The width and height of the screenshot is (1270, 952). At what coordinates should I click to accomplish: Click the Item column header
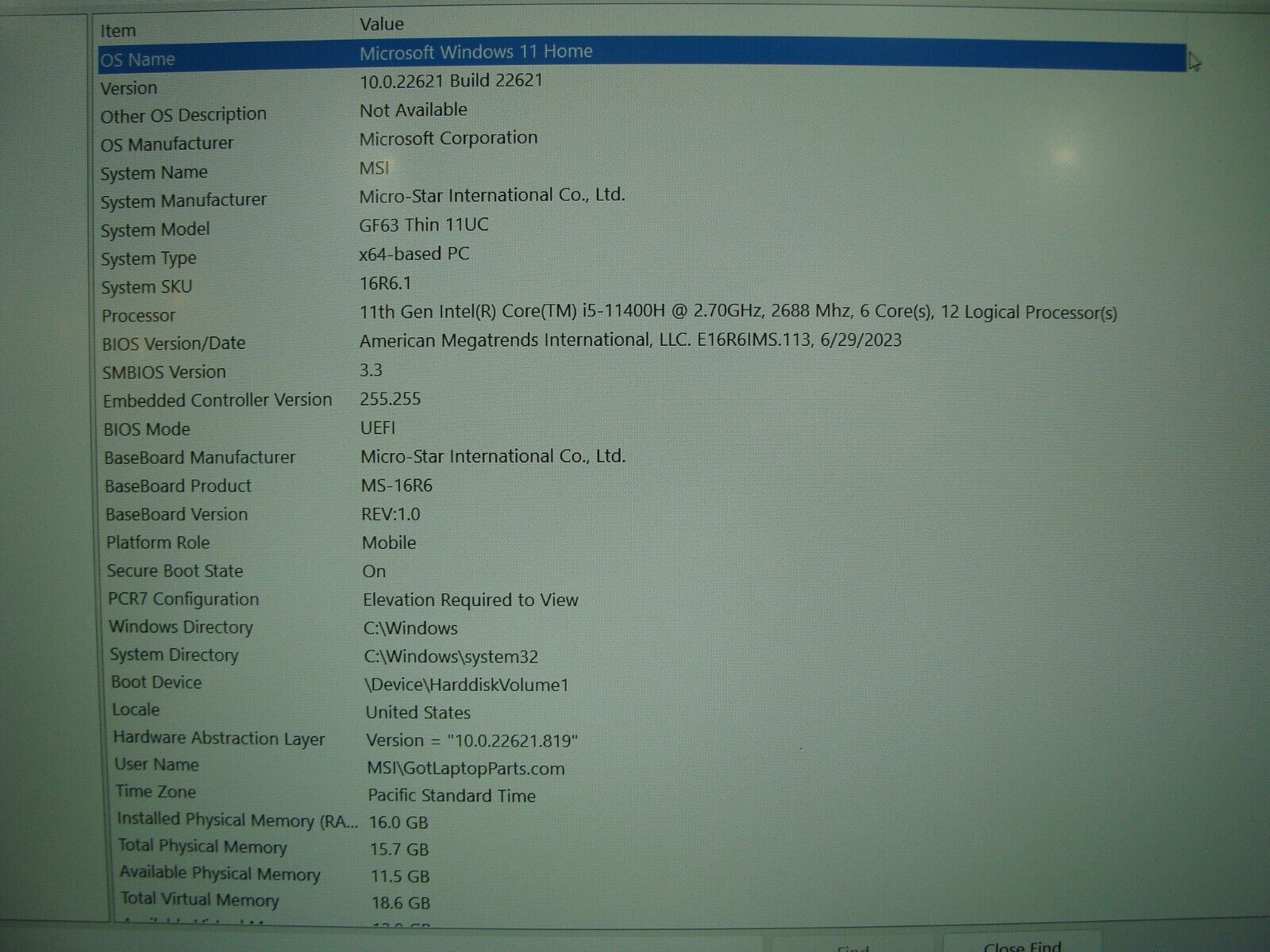(117, 31)
